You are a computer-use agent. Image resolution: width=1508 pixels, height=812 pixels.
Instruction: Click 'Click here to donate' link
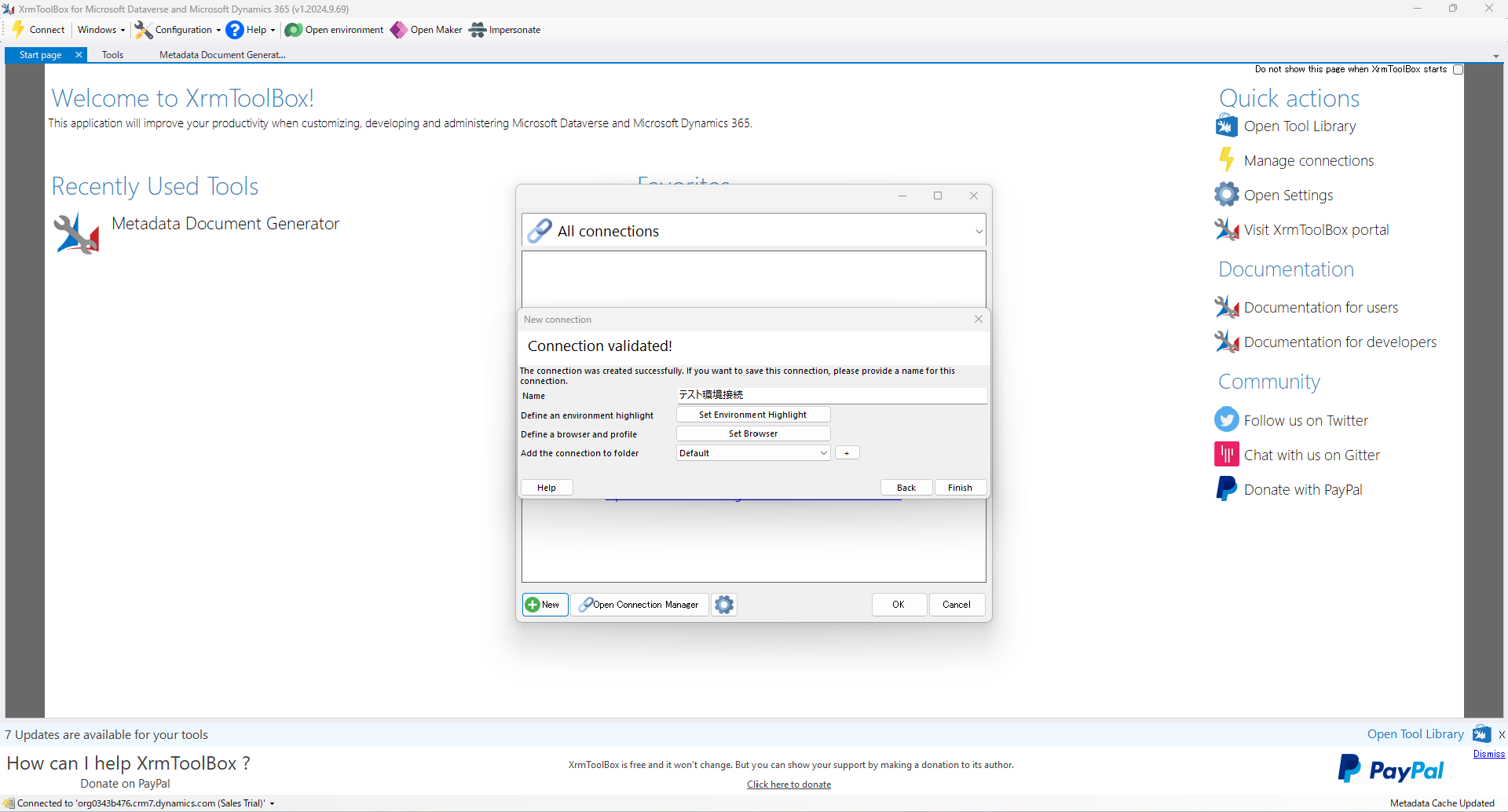789,785
